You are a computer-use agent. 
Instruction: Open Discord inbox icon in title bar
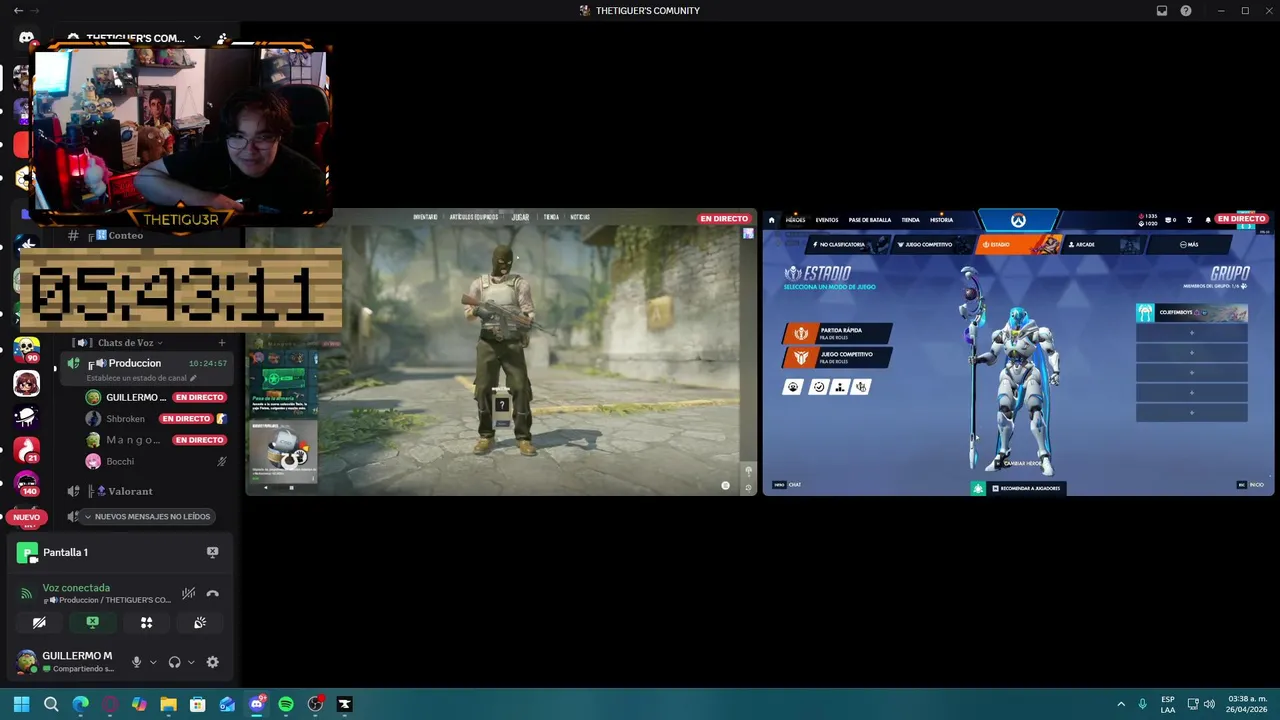pos(1162,11)
